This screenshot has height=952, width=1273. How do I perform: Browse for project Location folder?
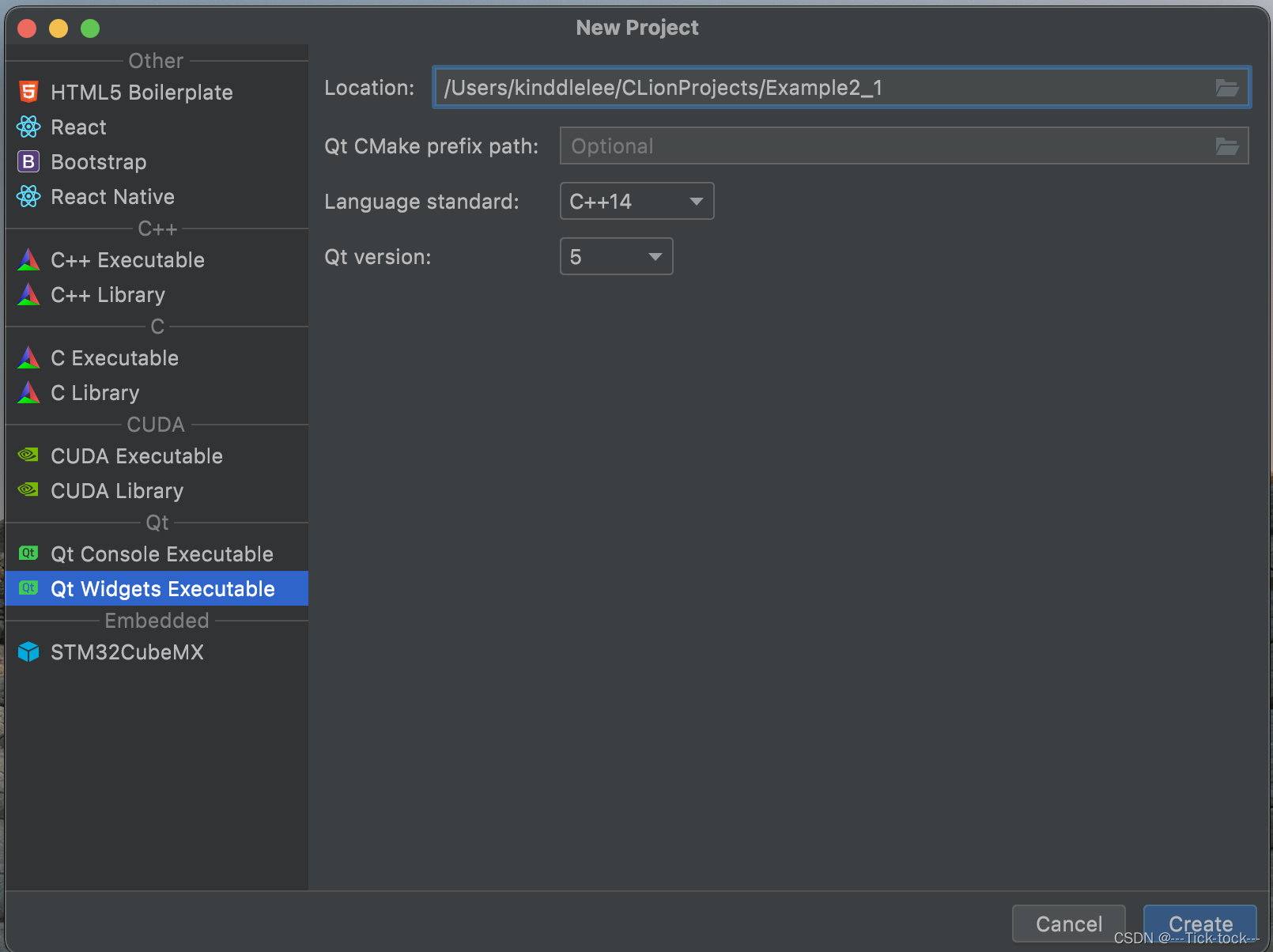(x=1226, y=88)
